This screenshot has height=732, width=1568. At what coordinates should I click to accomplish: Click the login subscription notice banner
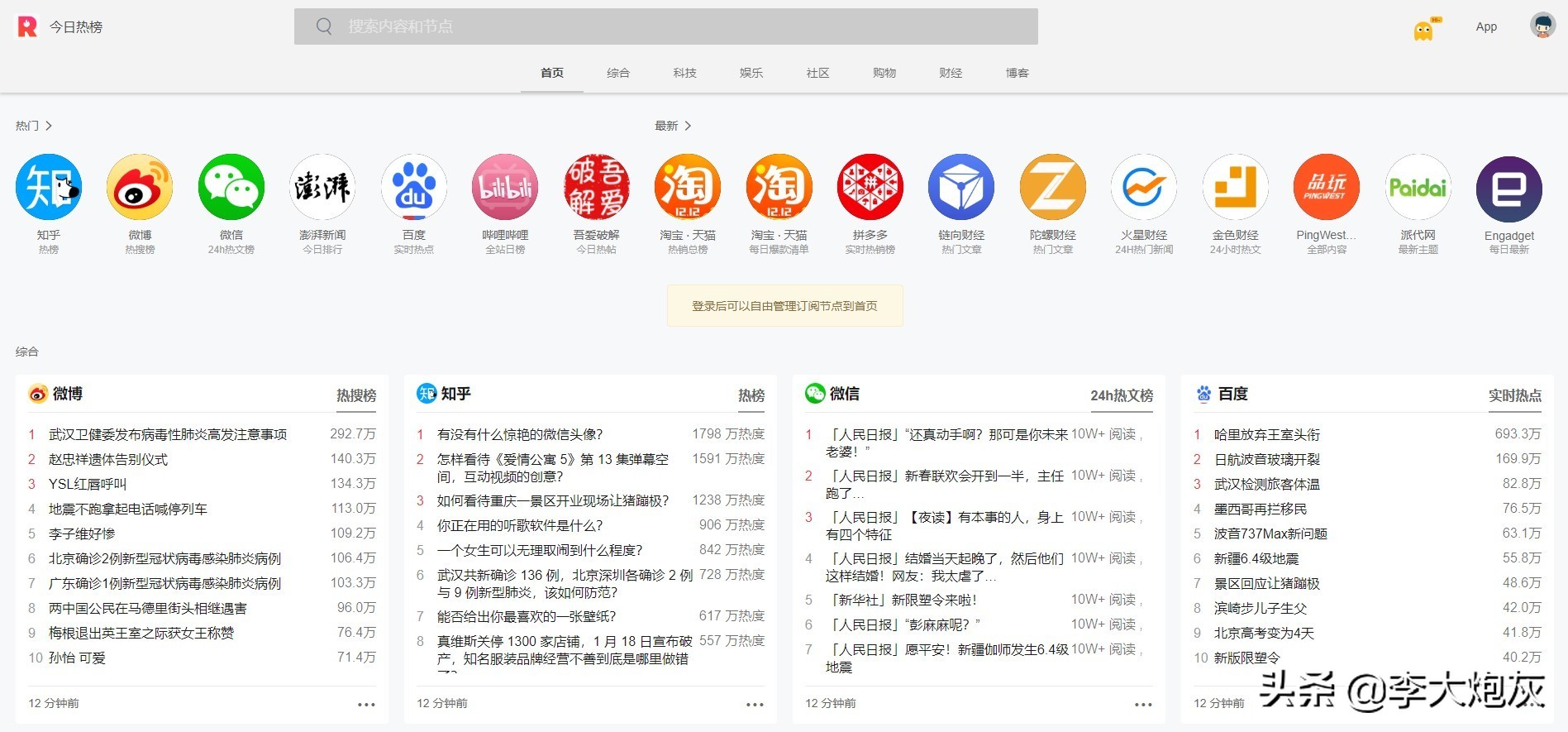click(785, 306)
